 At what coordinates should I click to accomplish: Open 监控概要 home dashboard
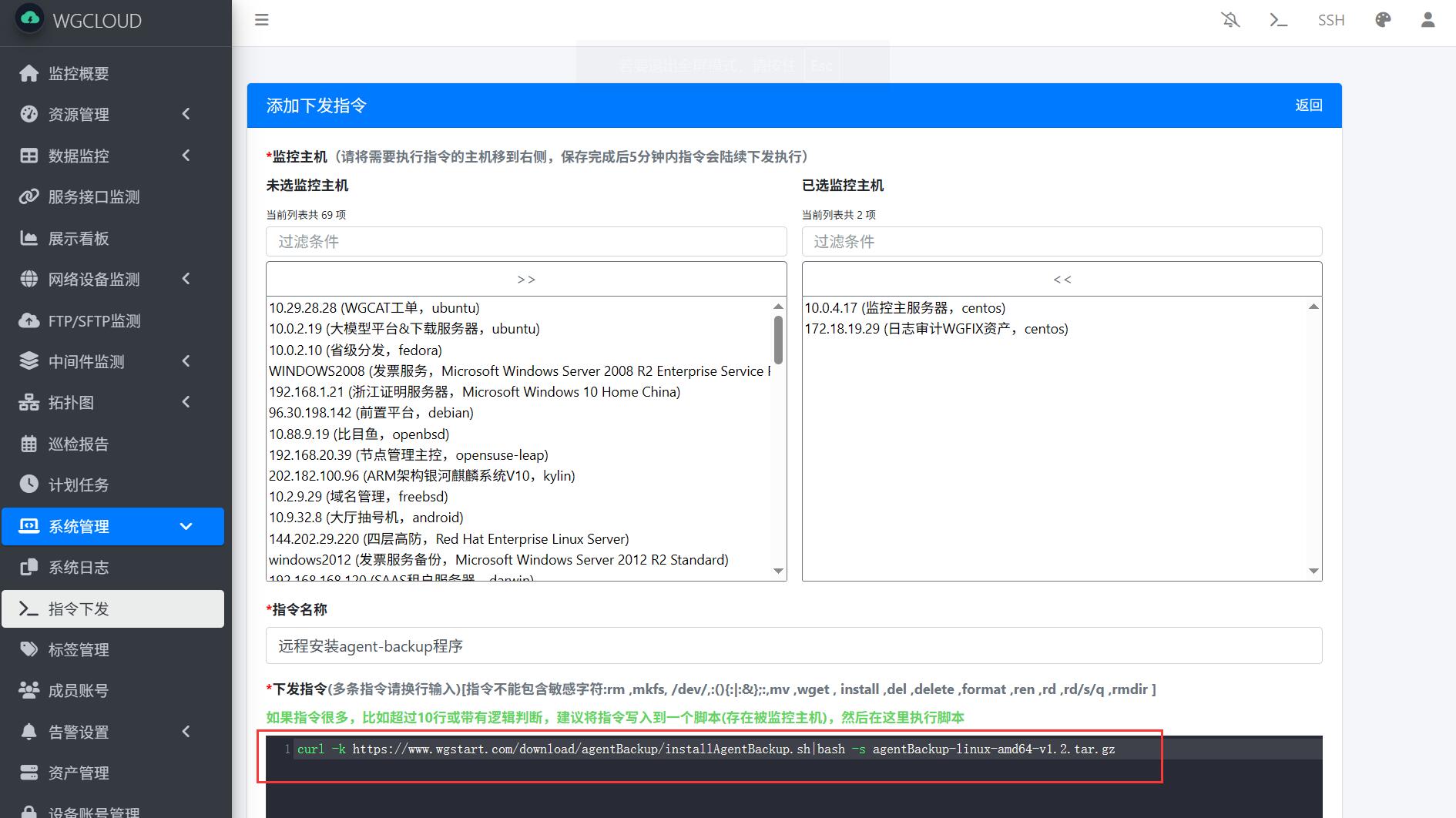click(79, 73)
